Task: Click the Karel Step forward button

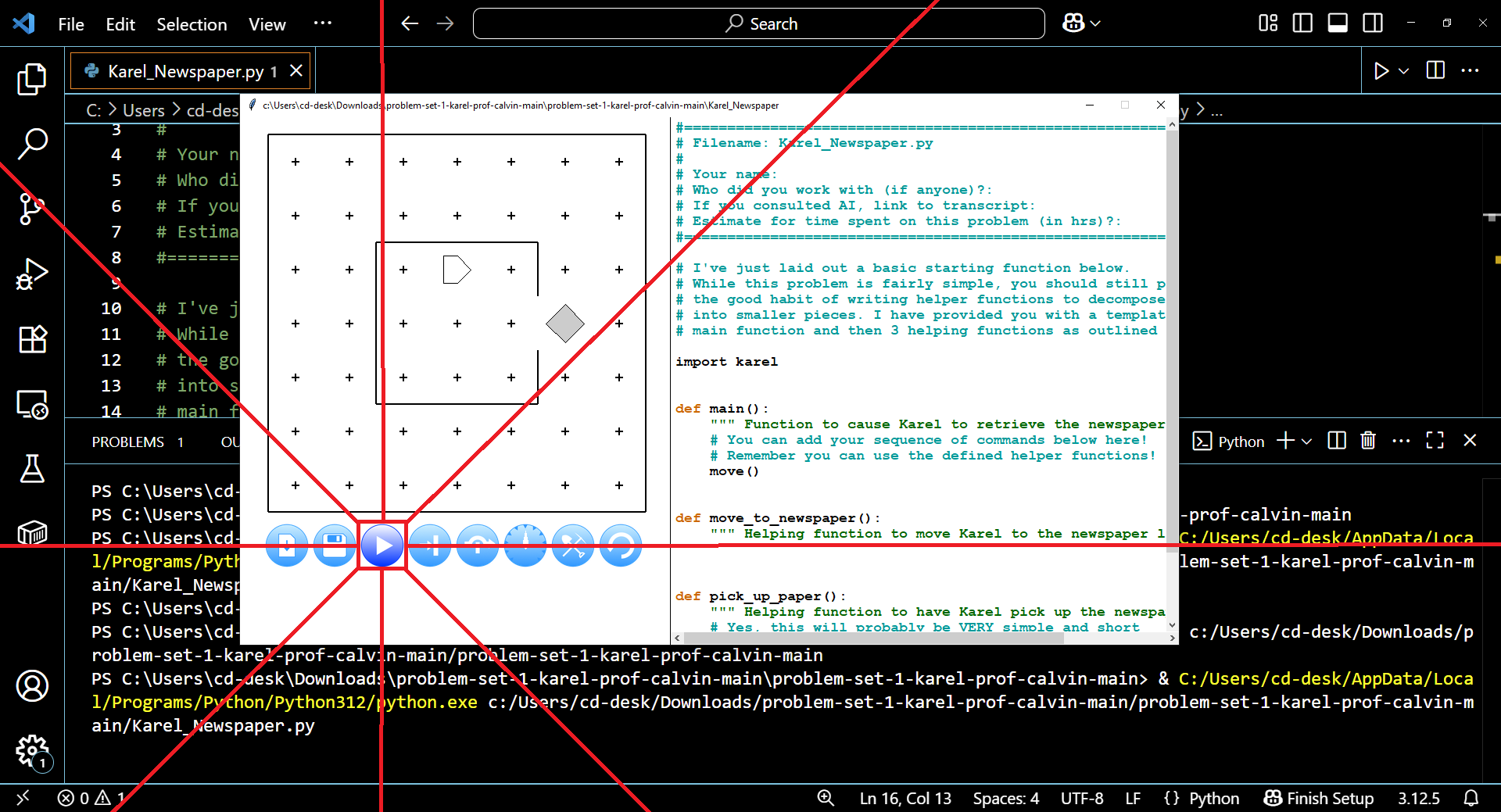Action: (430, 546)
